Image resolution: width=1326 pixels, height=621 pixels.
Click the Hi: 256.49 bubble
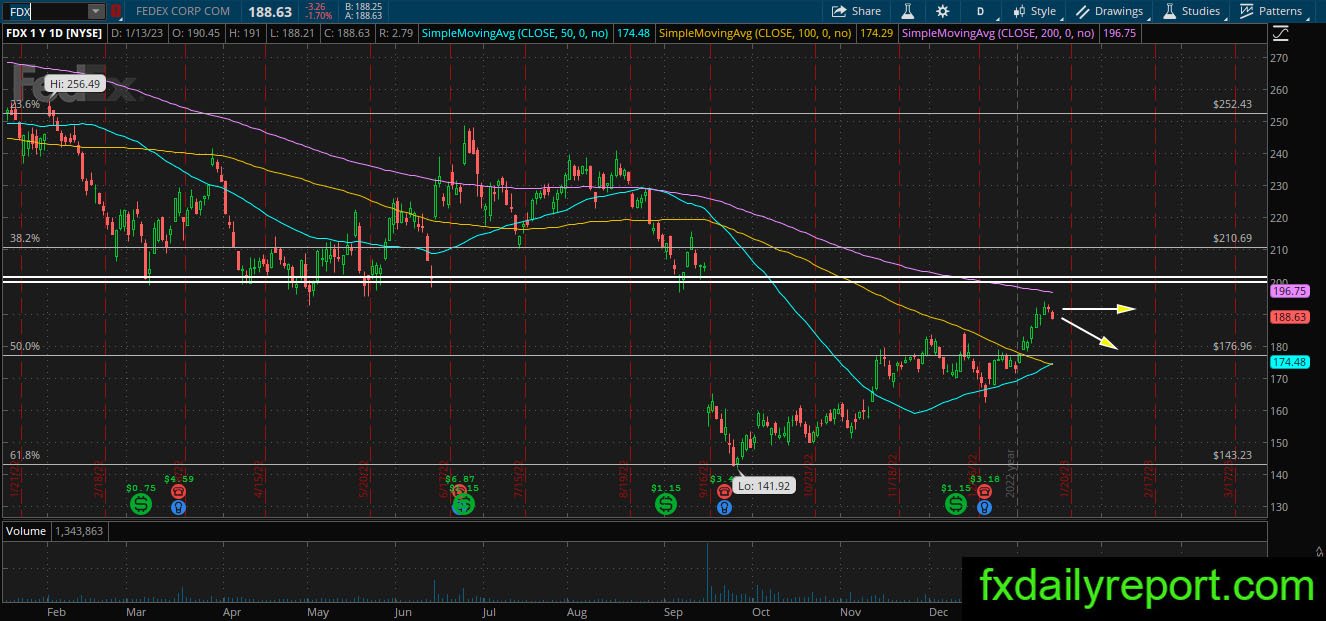(75, 84)
